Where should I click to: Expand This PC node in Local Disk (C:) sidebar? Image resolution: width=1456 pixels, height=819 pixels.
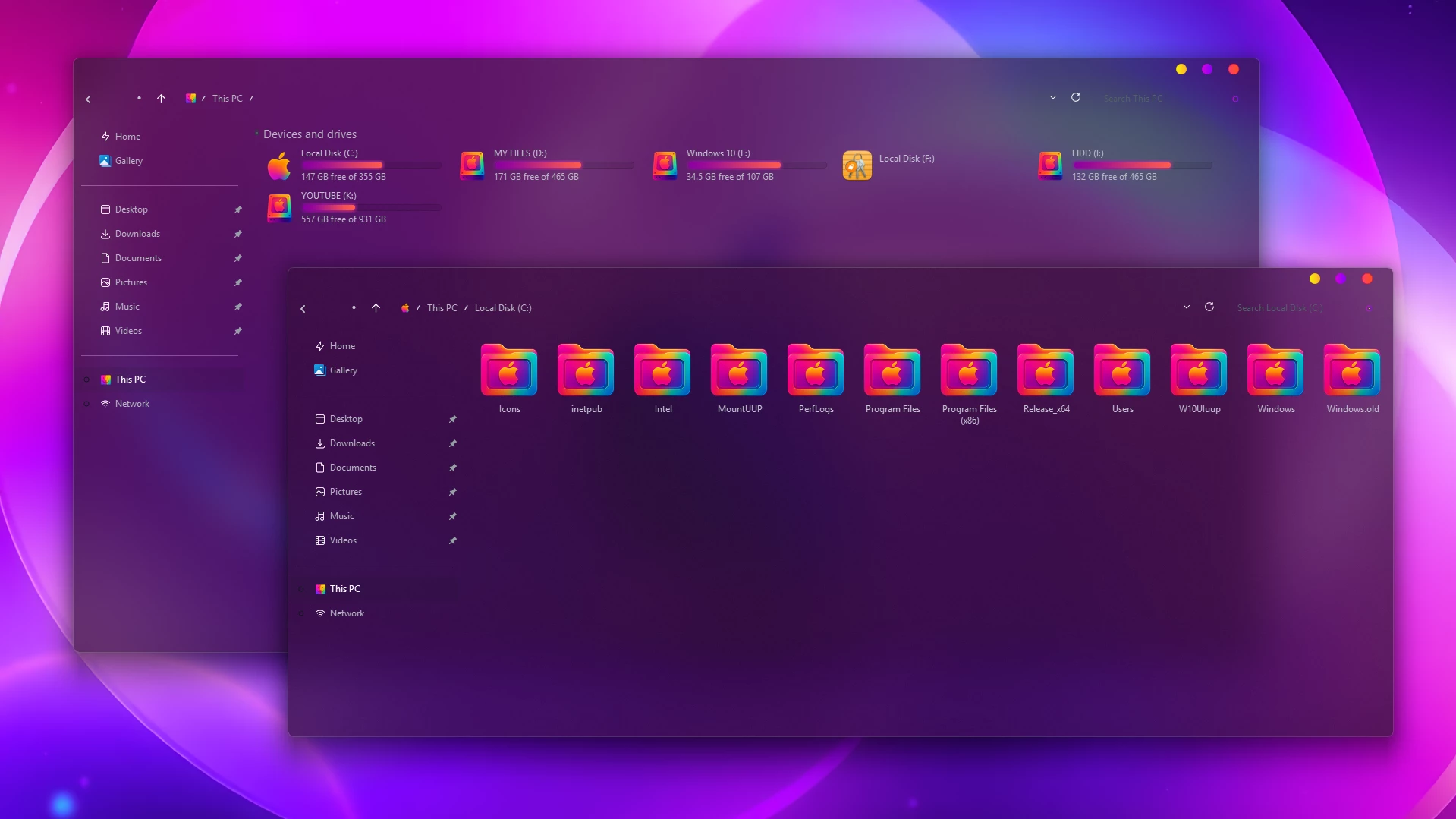302,589
